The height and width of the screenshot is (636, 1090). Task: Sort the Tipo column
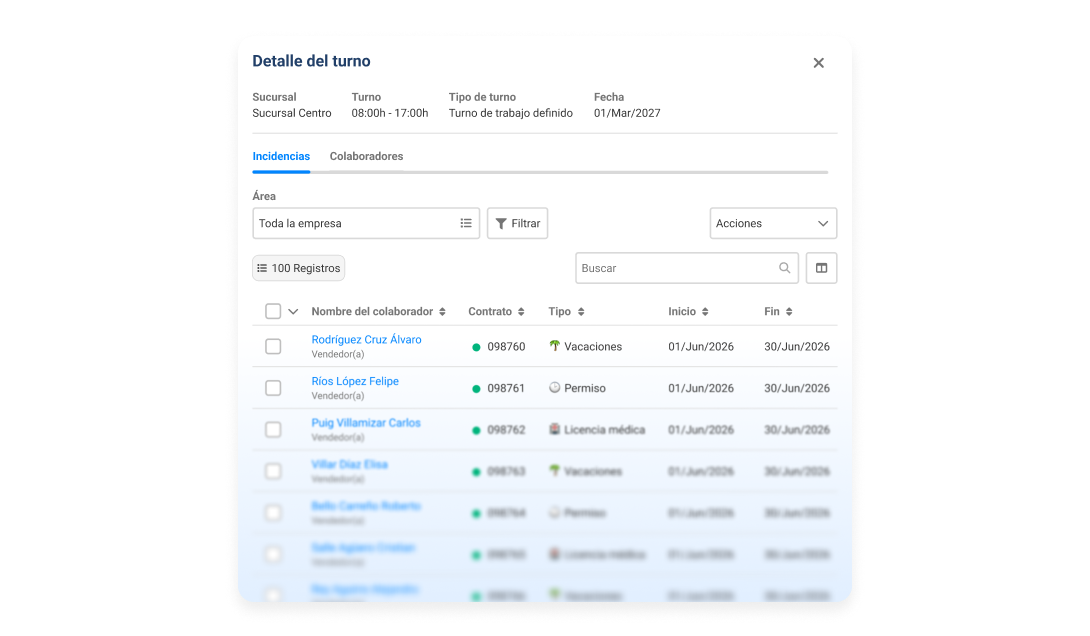tap(581, 312)
